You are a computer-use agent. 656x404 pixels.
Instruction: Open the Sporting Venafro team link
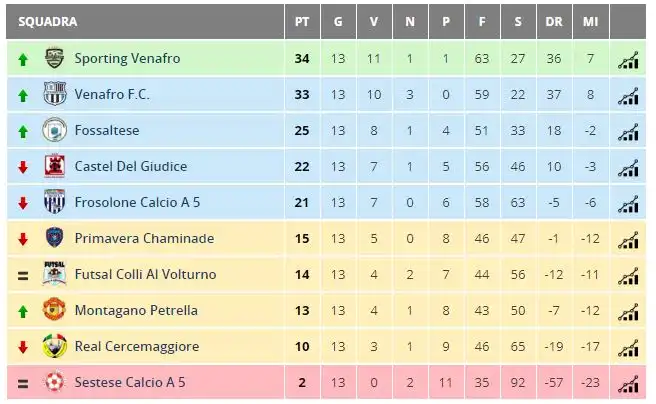pos(127,59)
